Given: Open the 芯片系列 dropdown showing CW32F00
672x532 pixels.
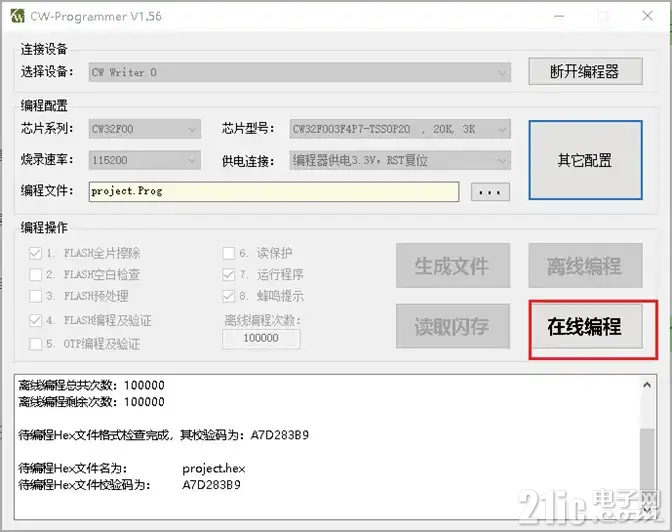Looking at the screenshot, I should click(145, 129).
